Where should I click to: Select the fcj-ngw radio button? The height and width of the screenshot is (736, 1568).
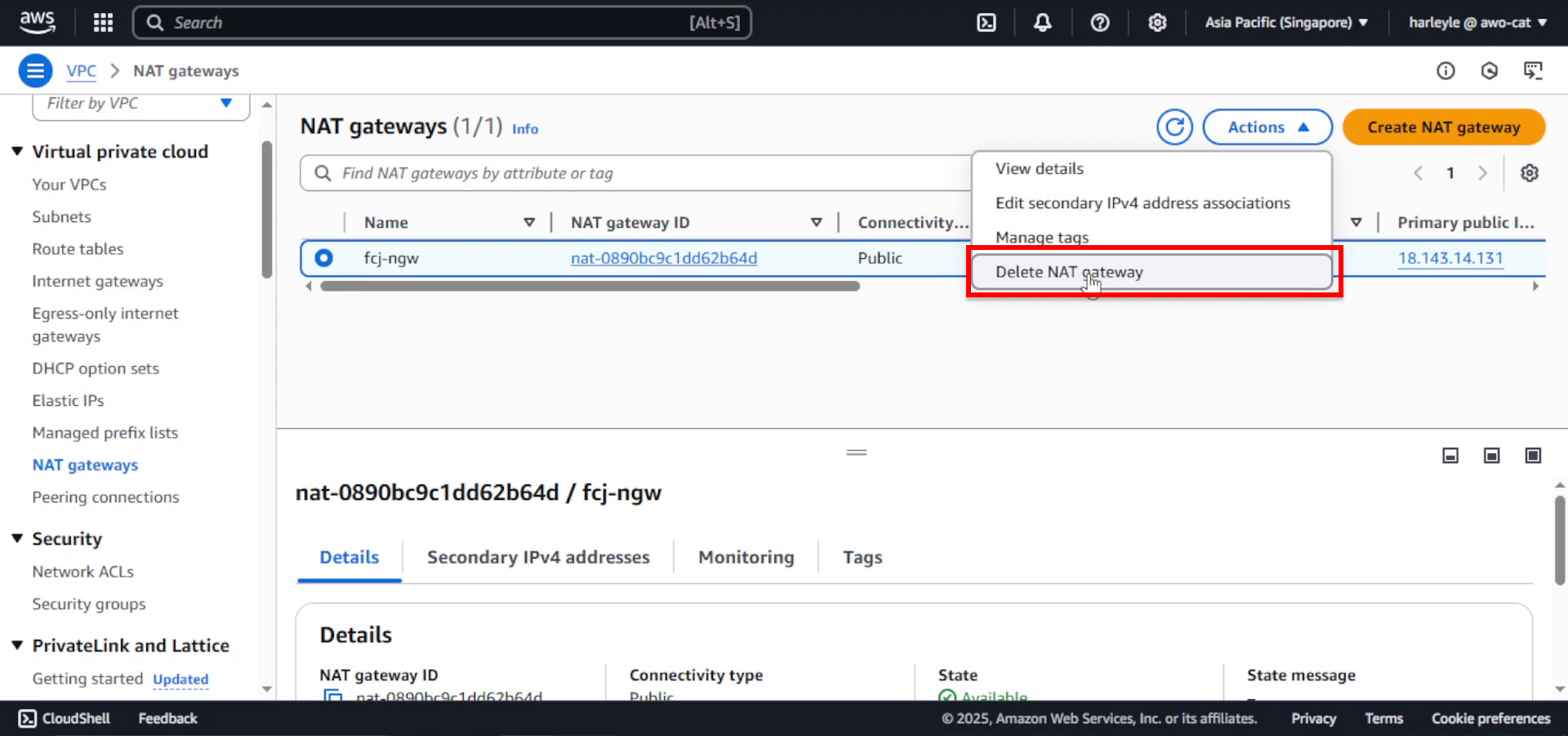pos(324,258)
